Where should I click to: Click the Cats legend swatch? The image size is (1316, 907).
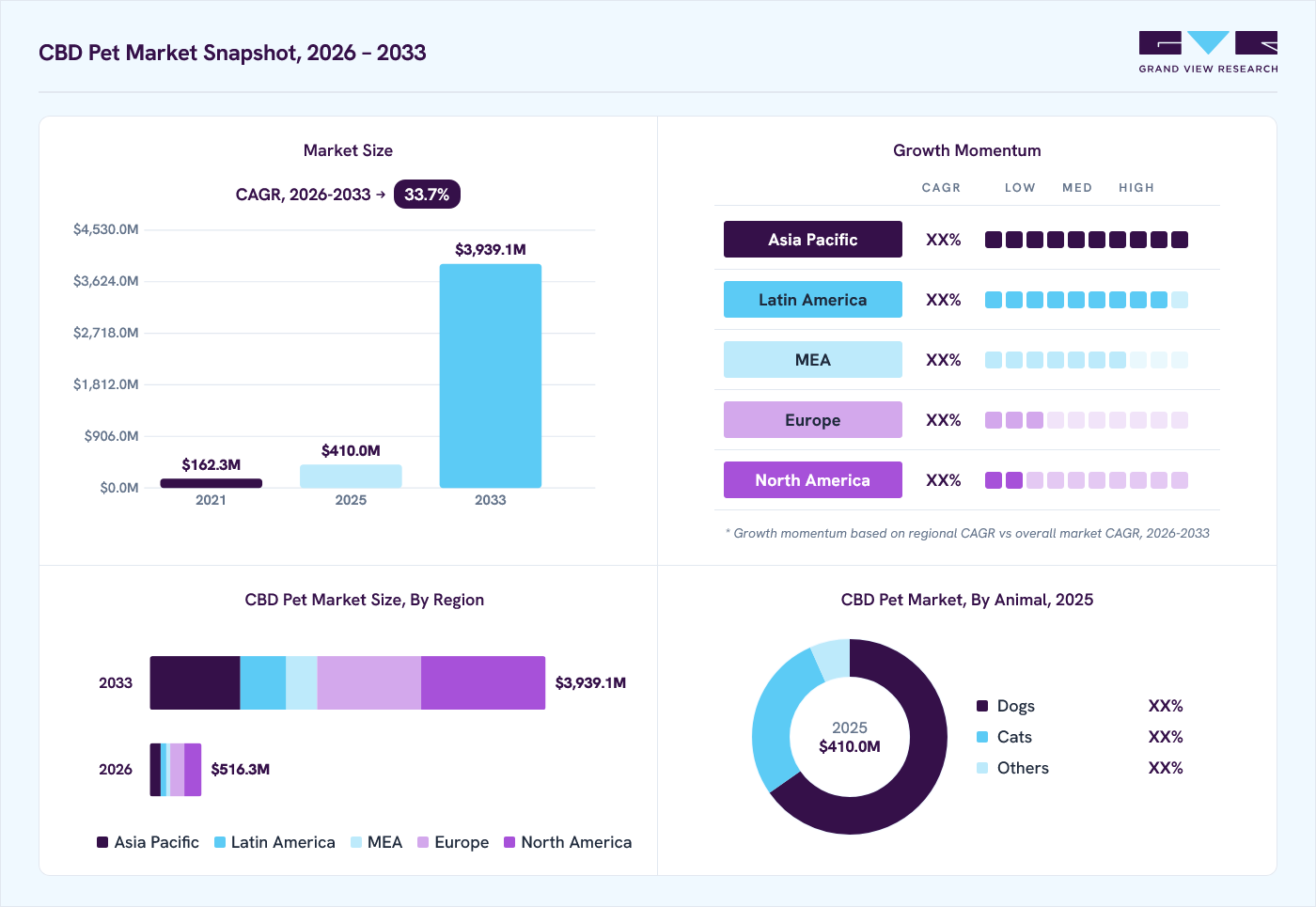click(982, 737)
